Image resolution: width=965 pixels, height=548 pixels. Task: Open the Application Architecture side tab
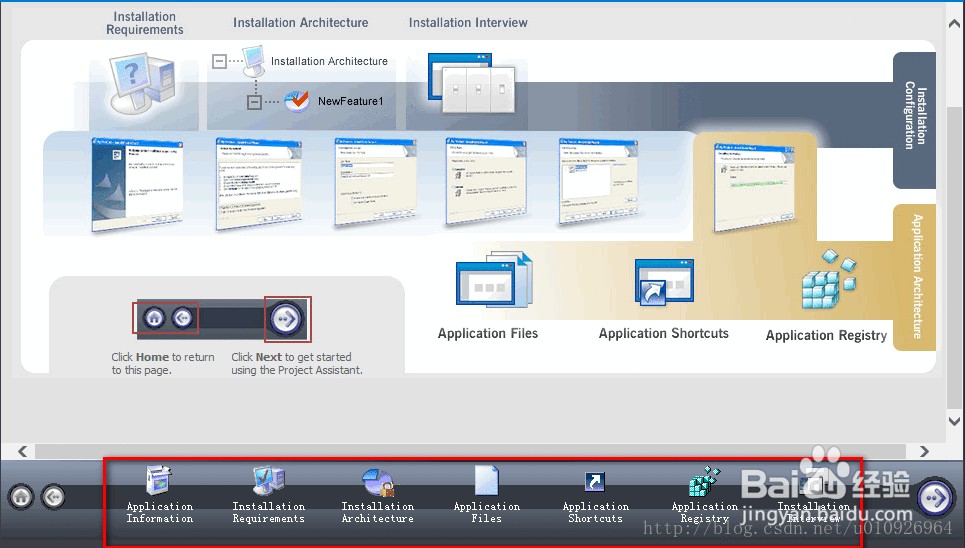coord(915,277)
